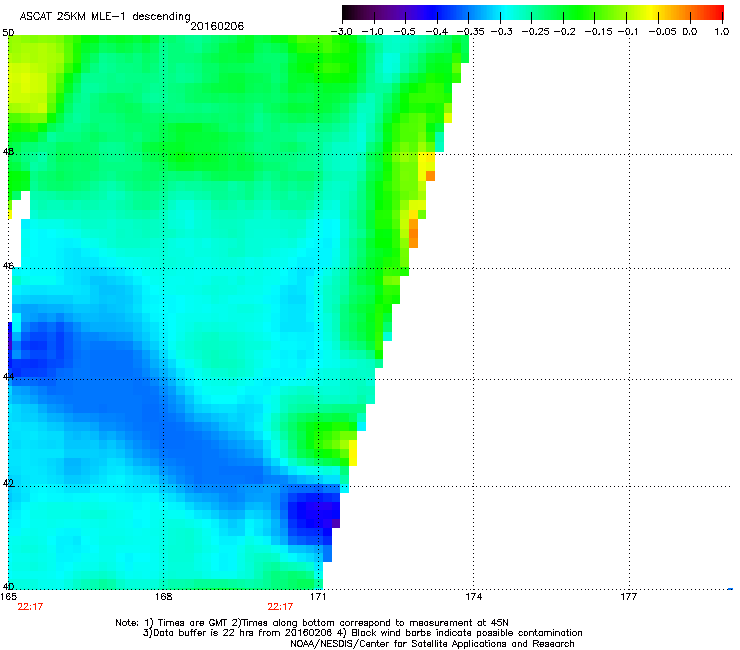Click the latitude label 50
This screenshot has width=740, height=650.
click(x=8, y=33)
